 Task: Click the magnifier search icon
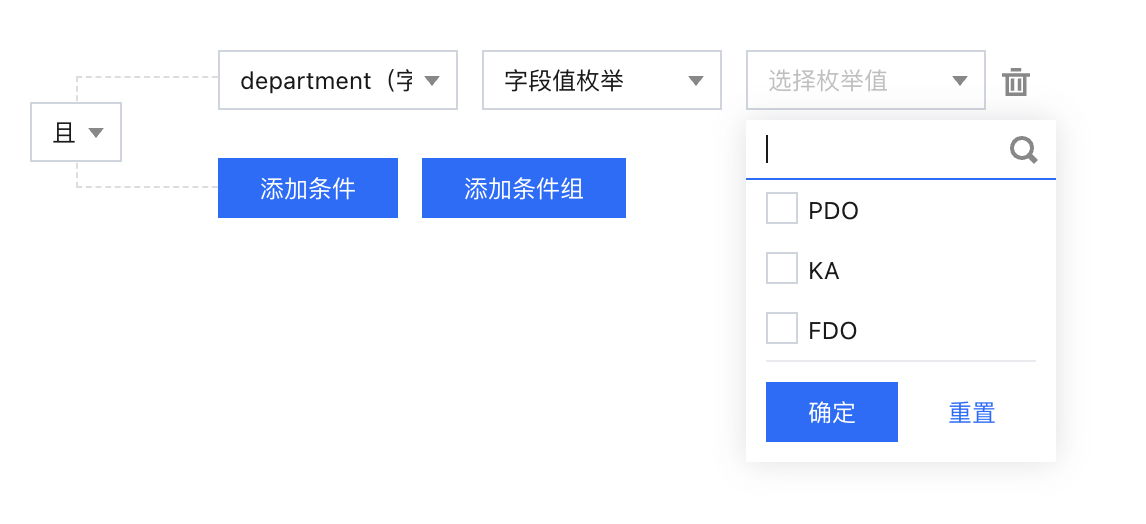coord(1023,150)
